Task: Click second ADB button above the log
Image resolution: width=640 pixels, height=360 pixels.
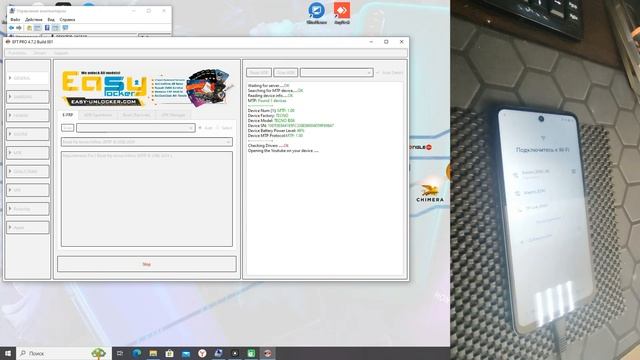Action: [286, 73]
